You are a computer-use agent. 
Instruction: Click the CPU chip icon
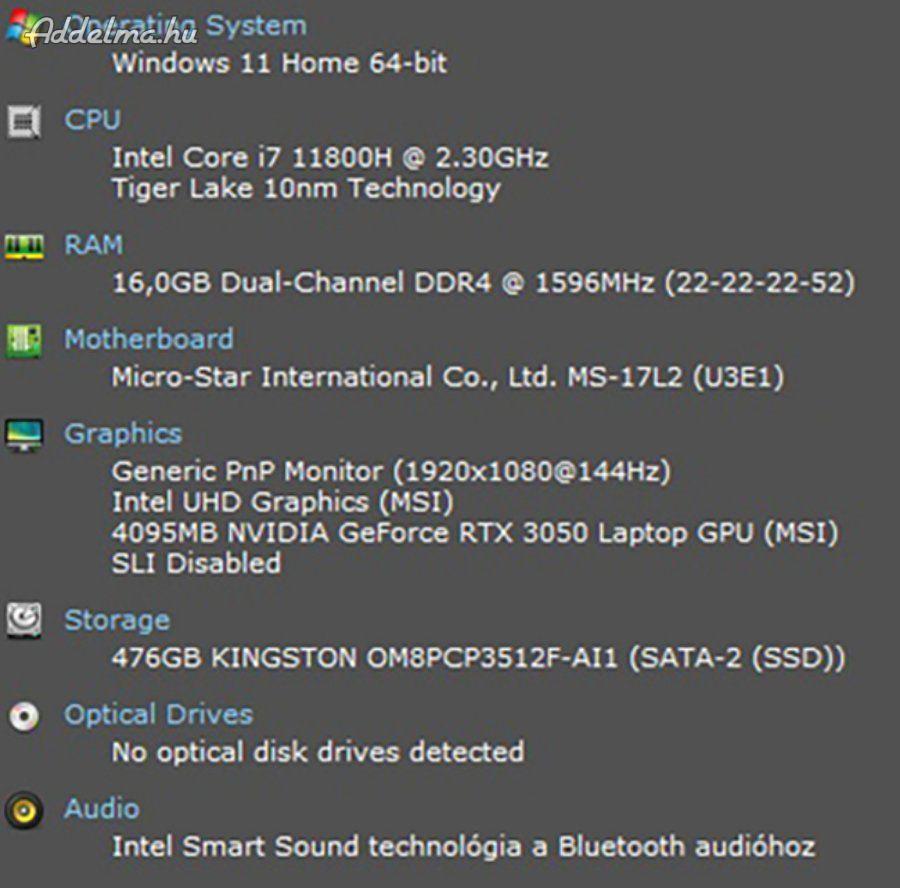point(24,121)
